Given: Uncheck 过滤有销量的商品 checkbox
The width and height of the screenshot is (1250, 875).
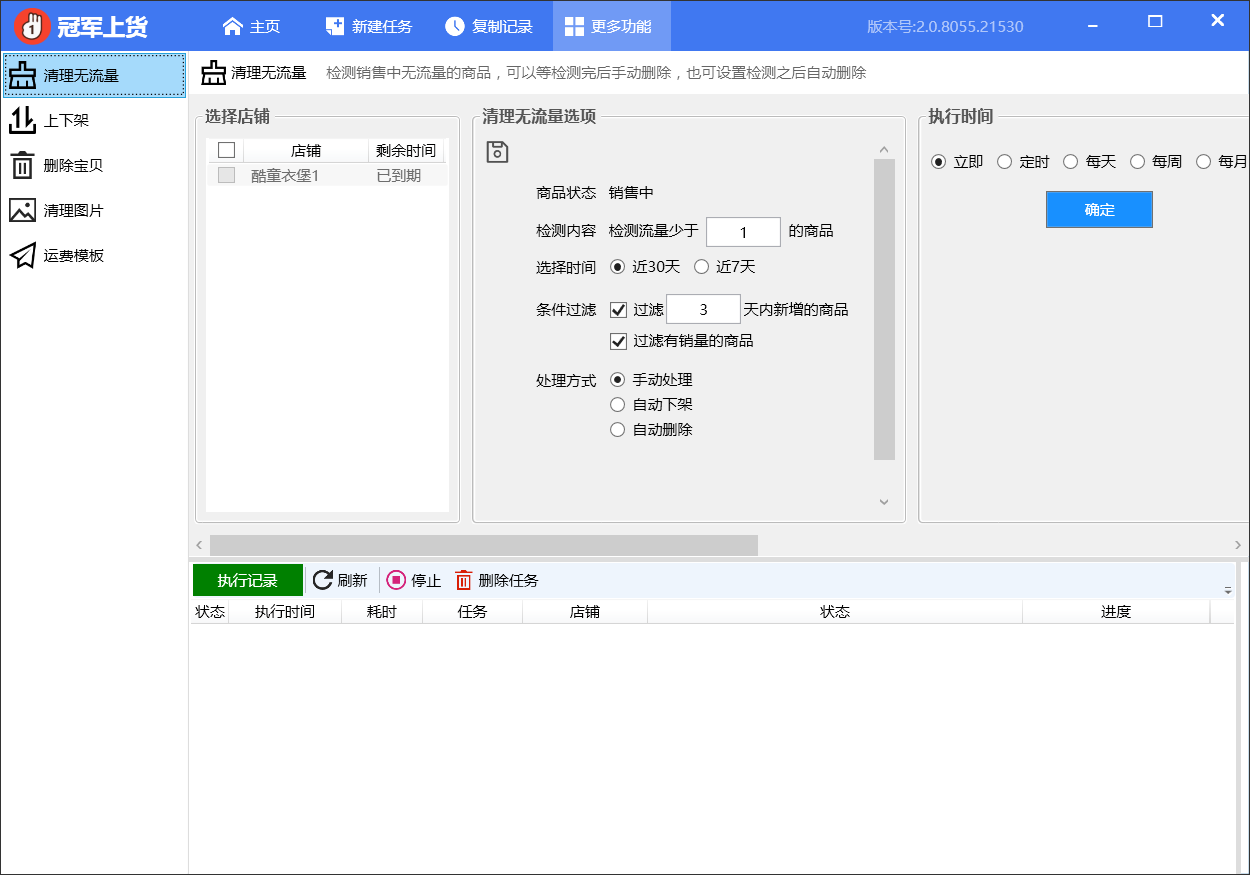Looking at the screenshot, I should click(x=618, y=341).
